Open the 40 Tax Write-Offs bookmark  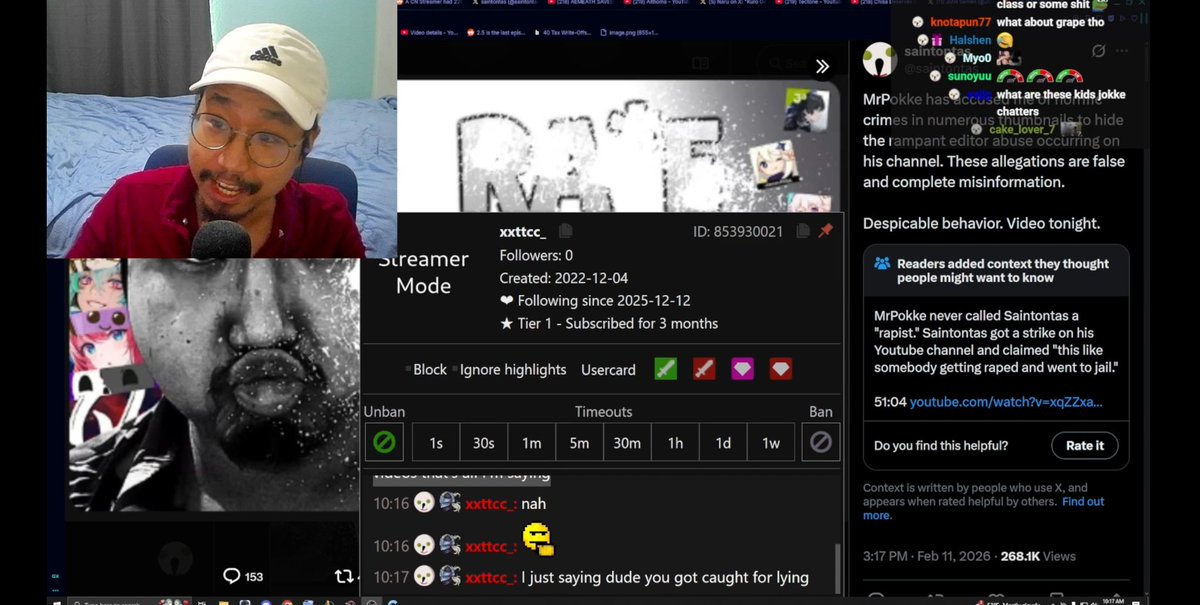click(x=563, y=32)
